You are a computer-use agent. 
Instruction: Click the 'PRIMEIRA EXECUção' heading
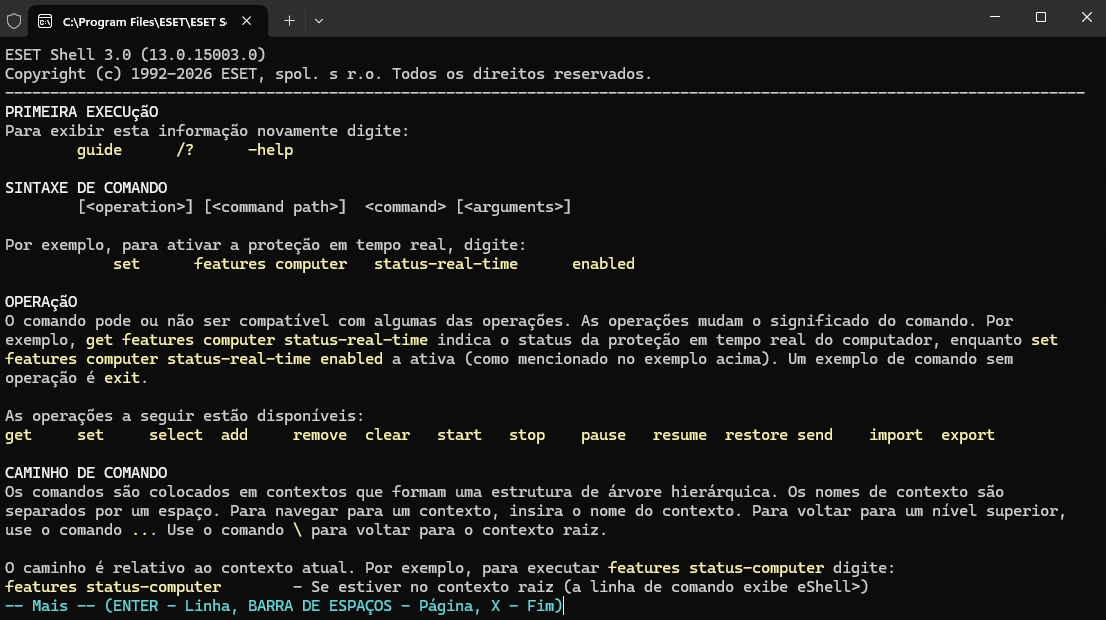[x=82, y=112]
